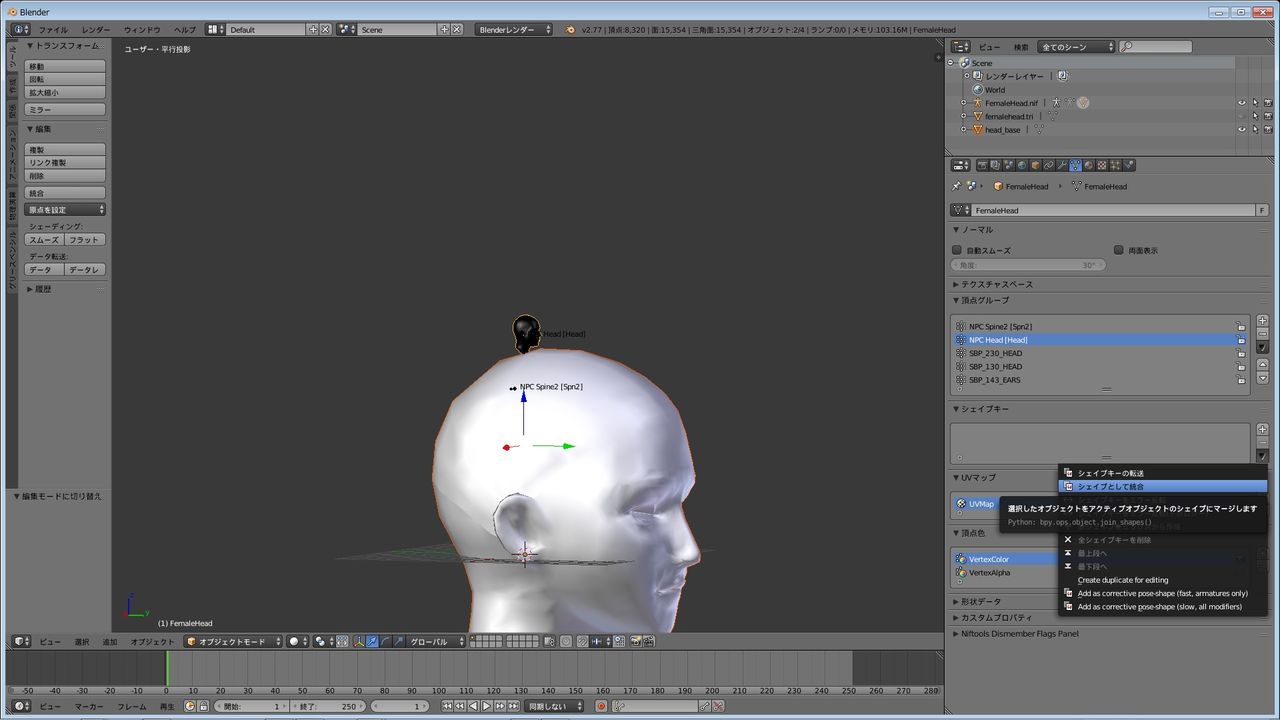Choose シェイプキーの転送 from the menu

[1162, 473]
